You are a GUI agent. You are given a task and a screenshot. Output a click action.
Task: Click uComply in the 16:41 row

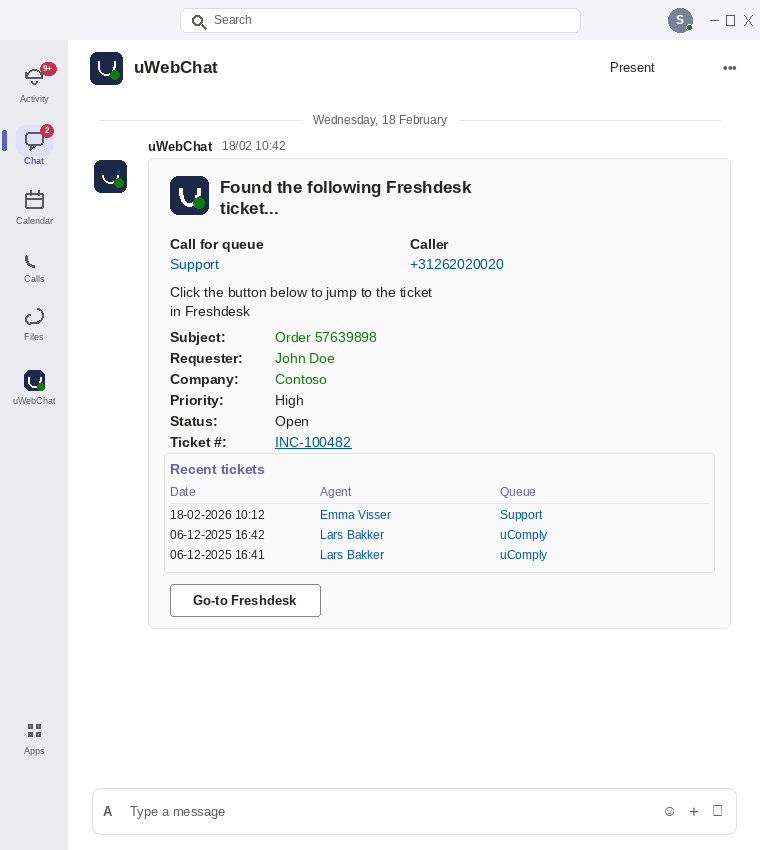point(523,555)
